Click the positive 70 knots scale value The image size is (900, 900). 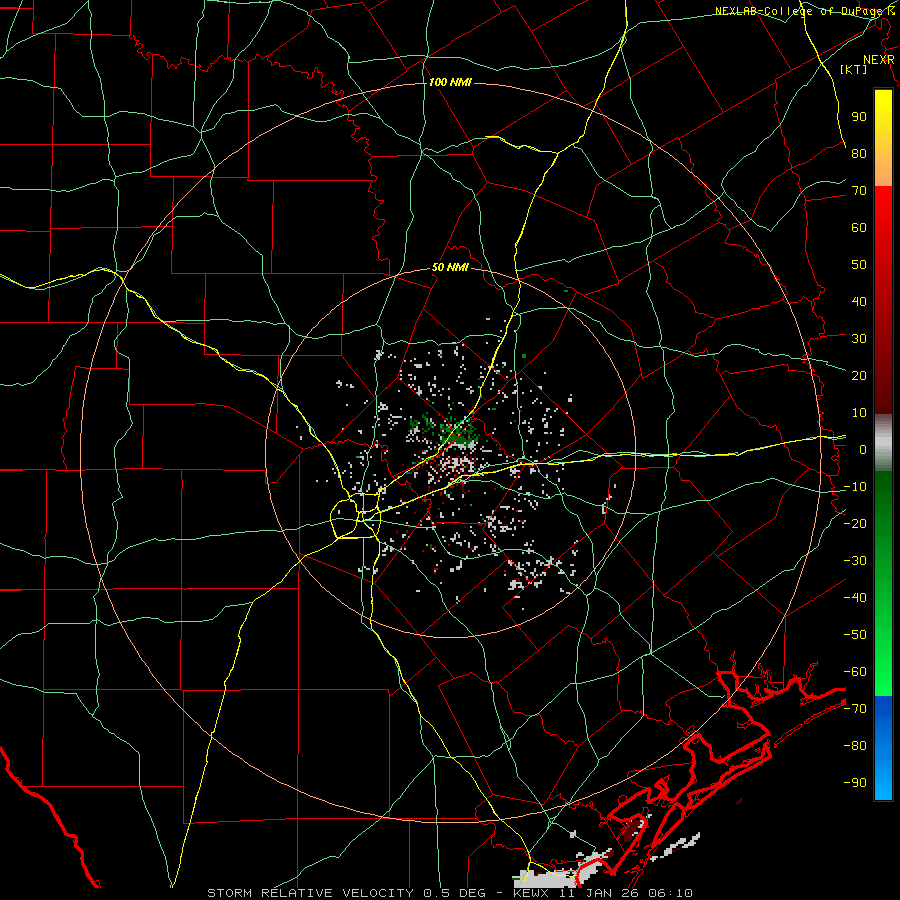pyautogui.click(x=859, y=191)
